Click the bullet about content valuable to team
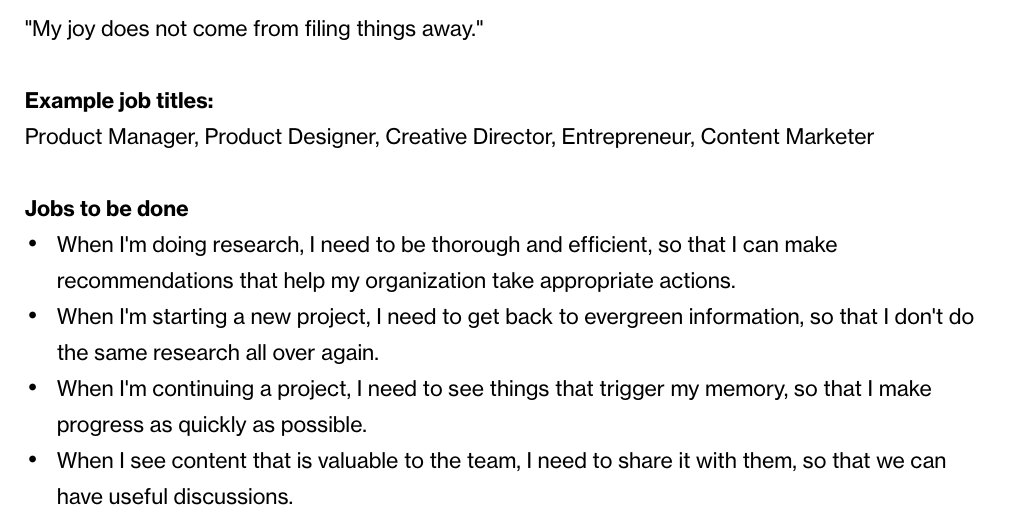 tap(502, 479)
